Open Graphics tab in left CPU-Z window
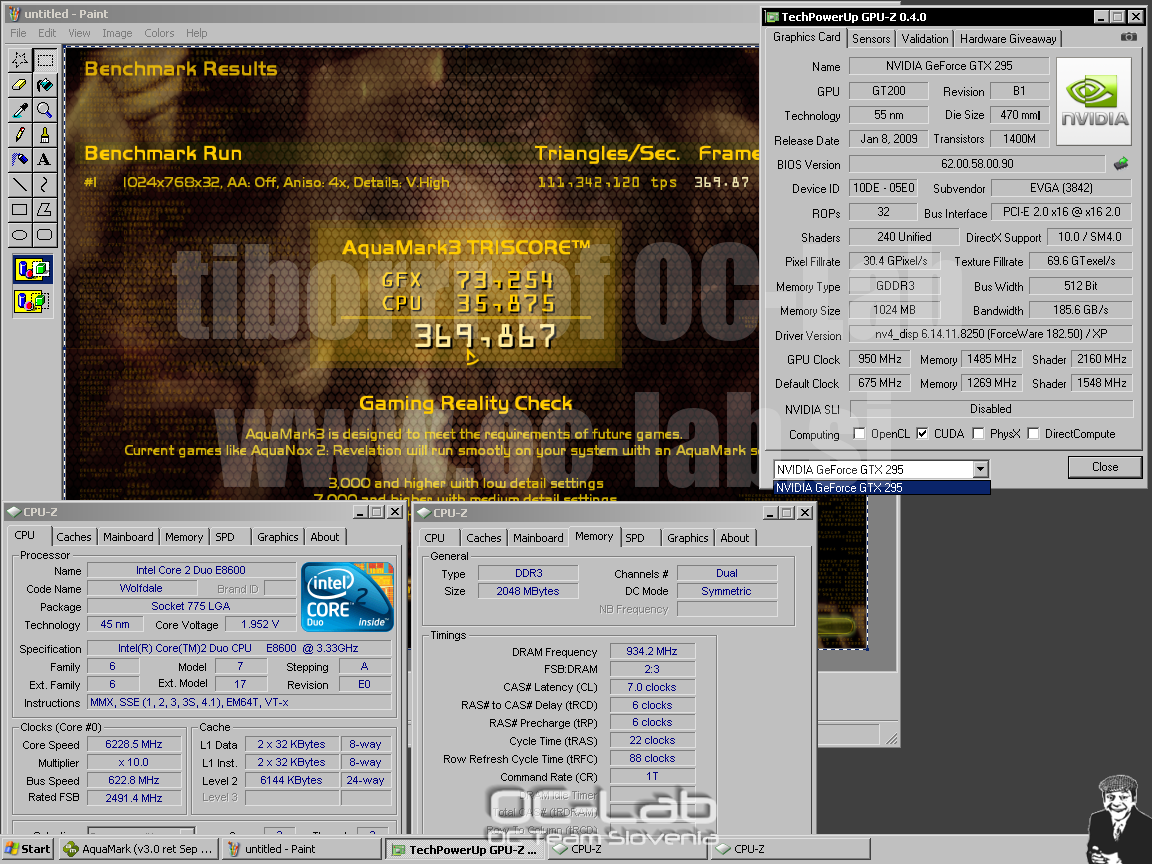 click(x=278, y=537)
